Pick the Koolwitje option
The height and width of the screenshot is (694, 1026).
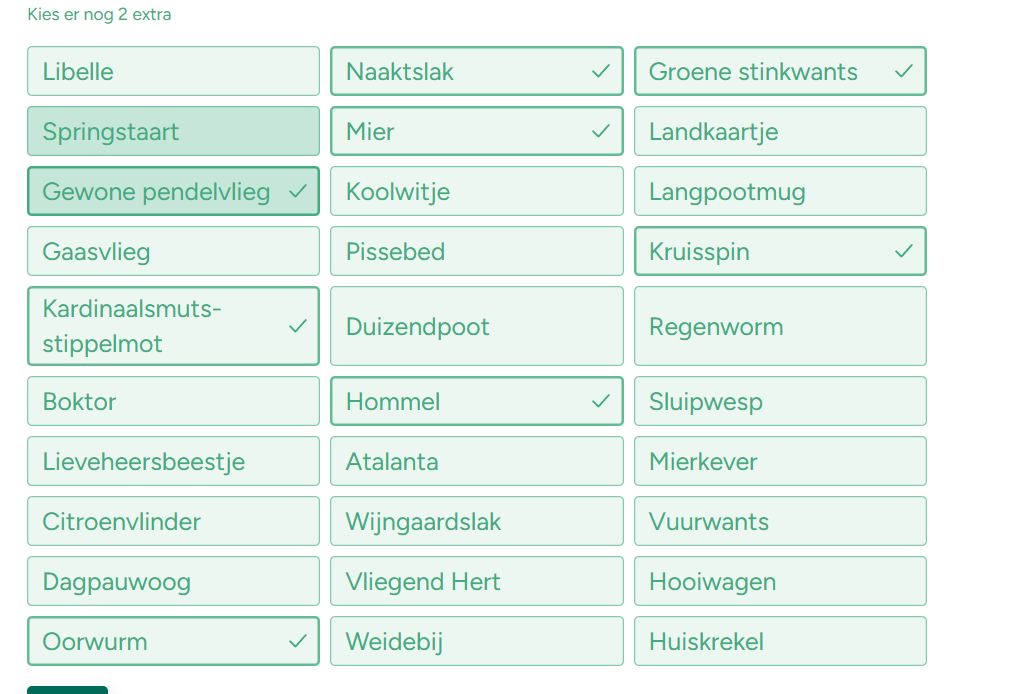click(476, 191)
